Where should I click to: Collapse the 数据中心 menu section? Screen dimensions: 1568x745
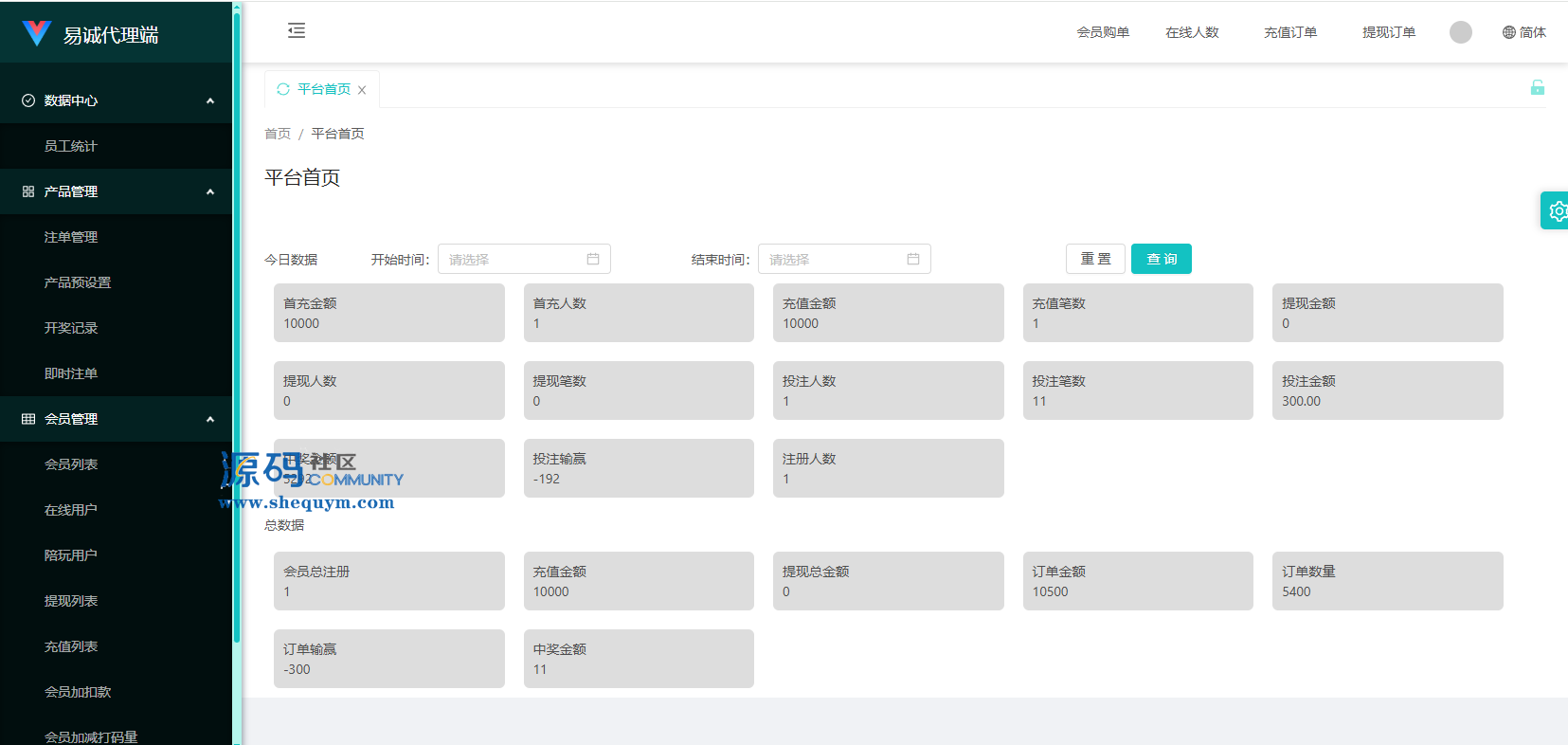point(209,100)
